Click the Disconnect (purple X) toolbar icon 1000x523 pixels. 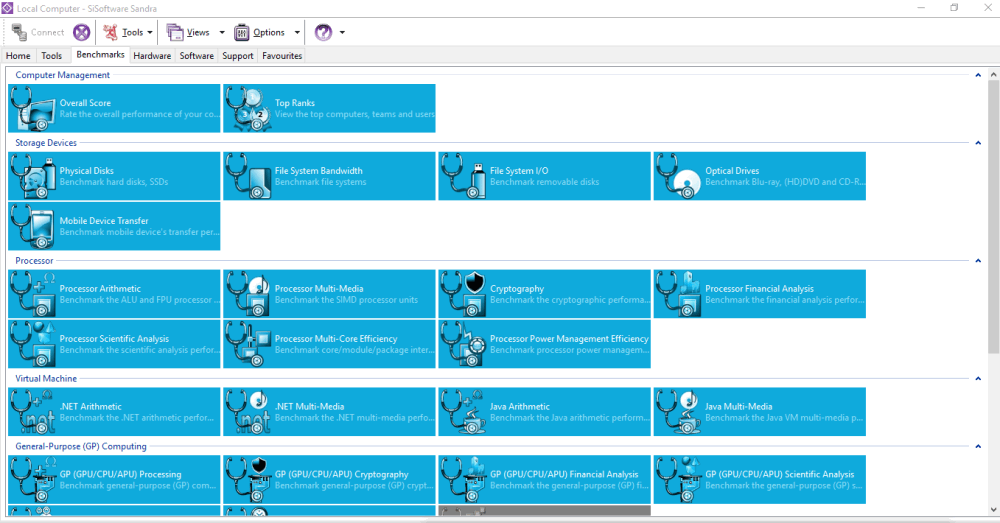[x=82, y=32]
